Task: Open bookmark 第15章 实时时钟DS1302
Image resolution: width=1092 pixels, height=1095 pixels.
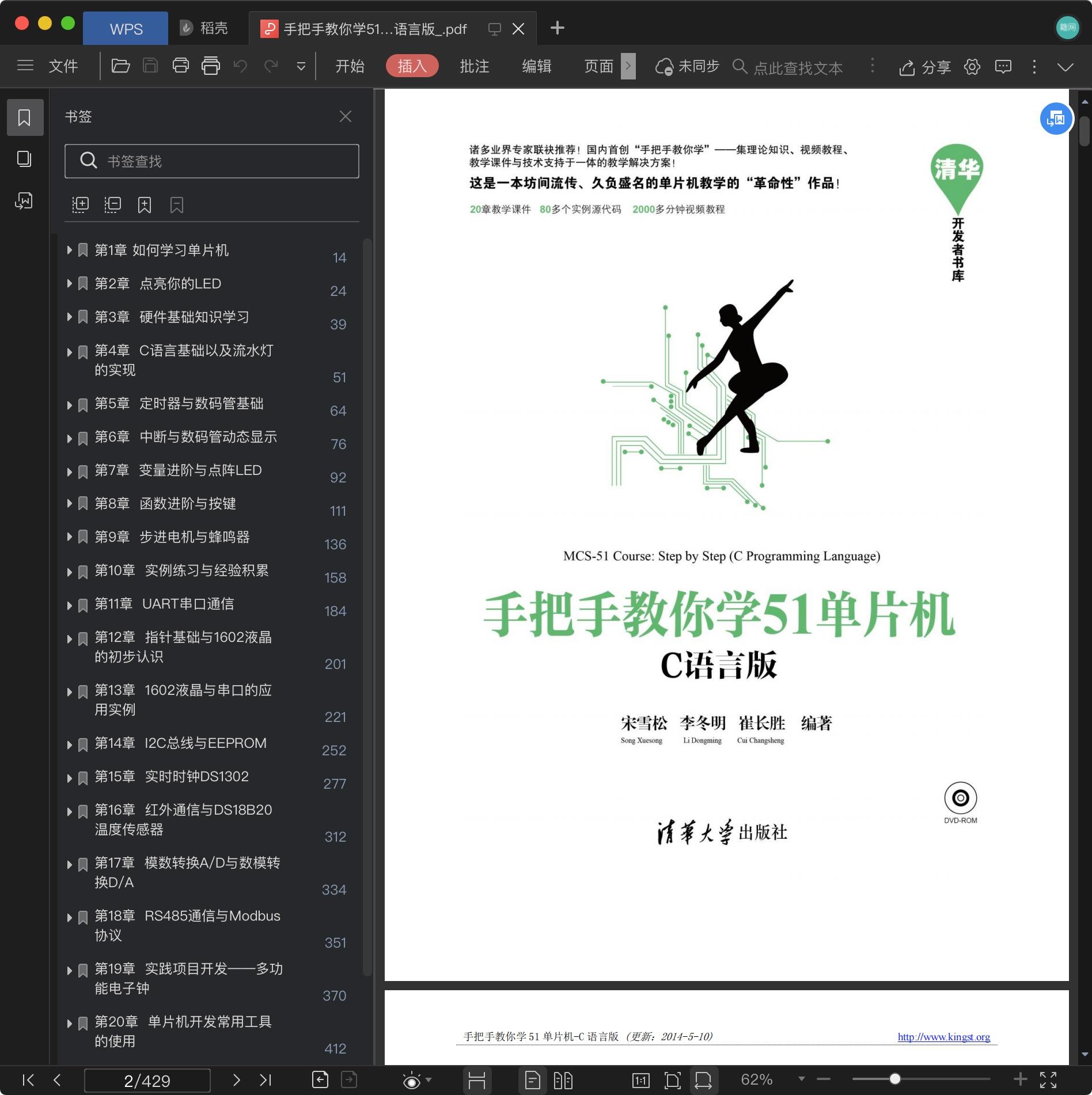Action: [x=172, y=777]
